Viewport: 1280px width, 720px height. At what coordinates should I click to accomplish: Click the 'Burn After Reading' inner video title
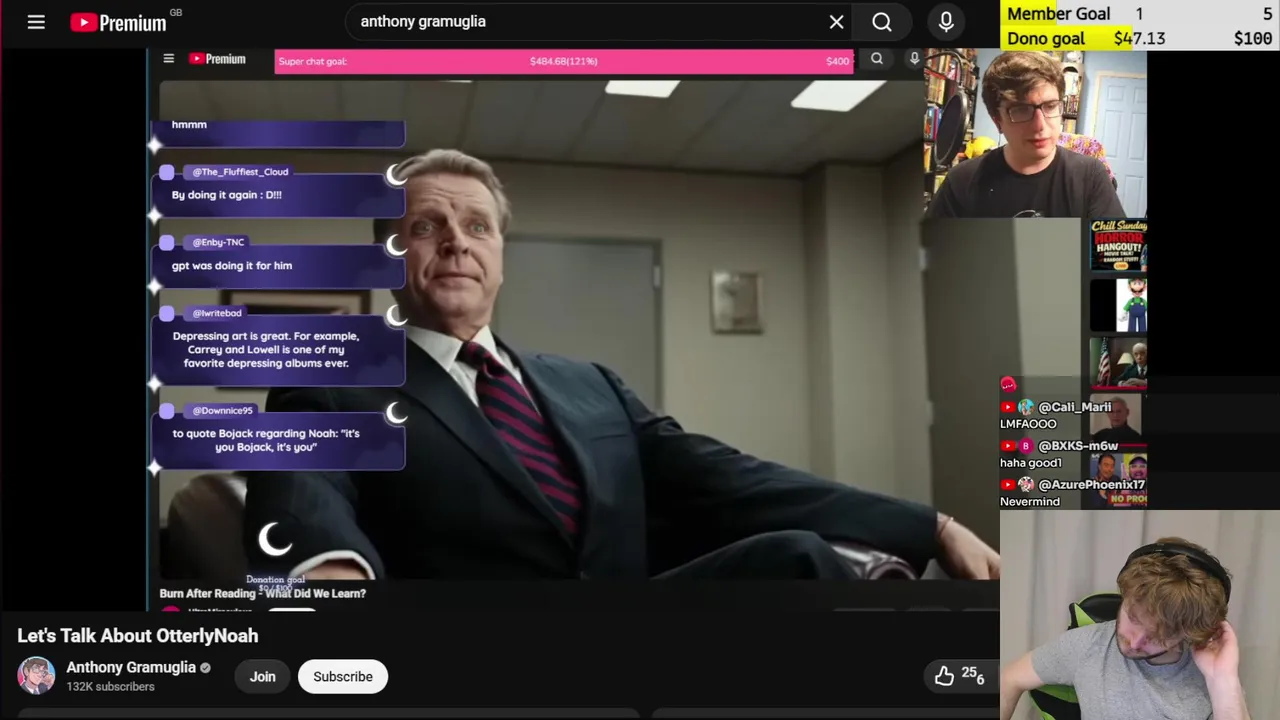263,593
